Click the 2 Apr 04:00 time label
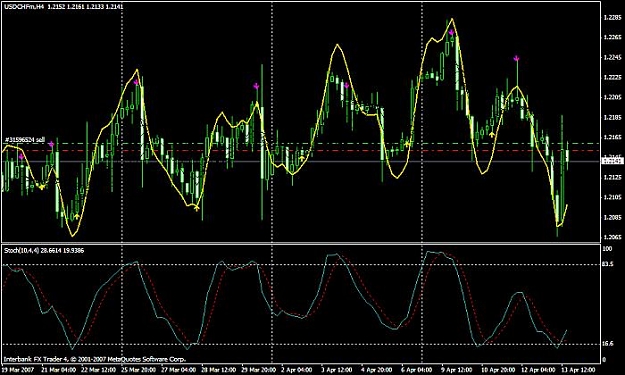This screenshot has width=625, height=375. 297,369
